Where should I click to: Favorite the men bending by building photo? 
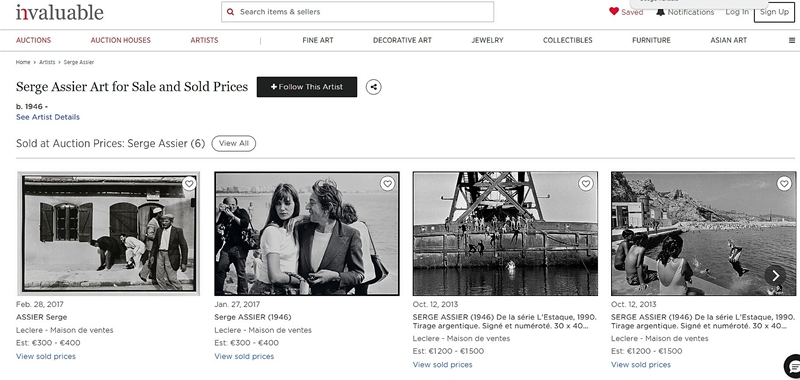point(189,184)
